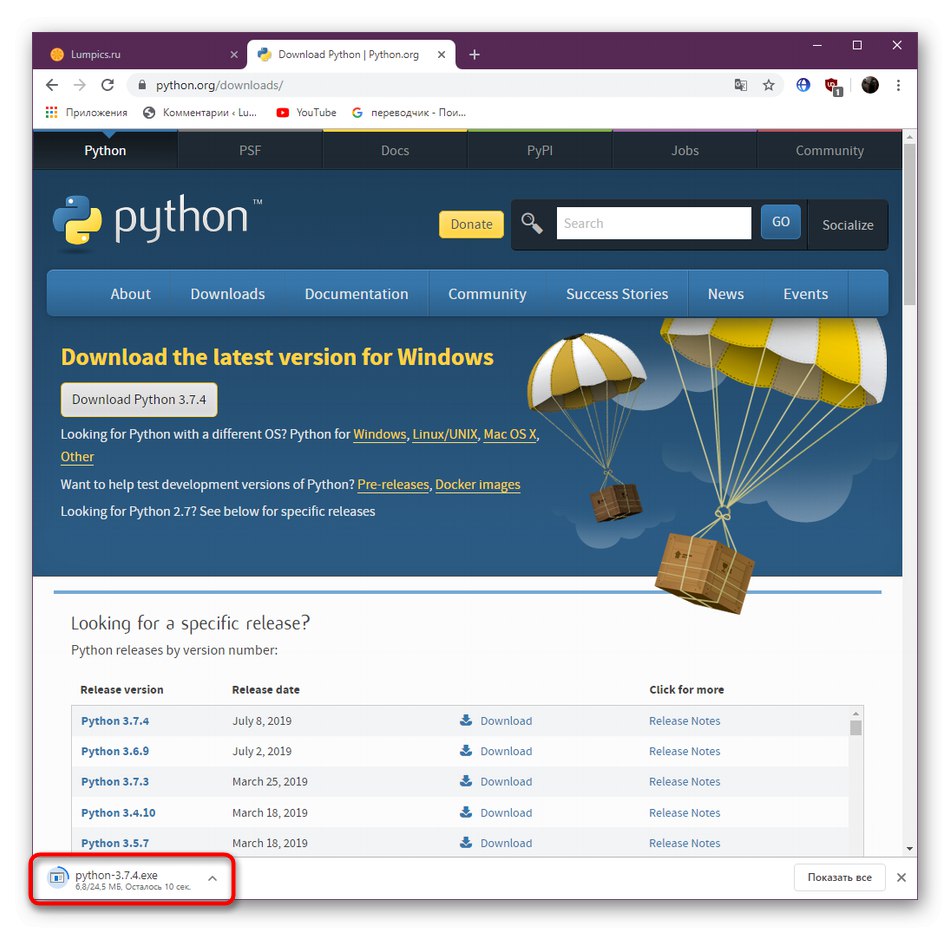Select the PSF top menu item
950x932 pixels.
[x=250, y=150]
